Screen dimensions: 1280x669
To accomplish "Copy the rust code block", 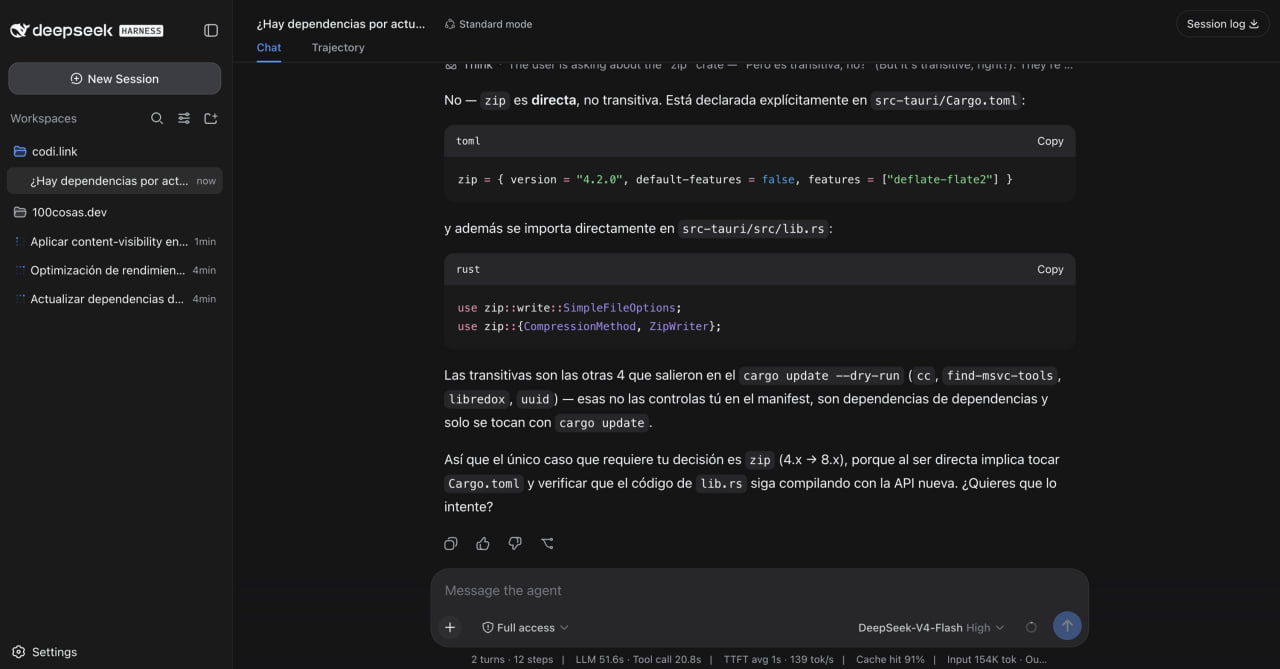I will coord(1050,269).
